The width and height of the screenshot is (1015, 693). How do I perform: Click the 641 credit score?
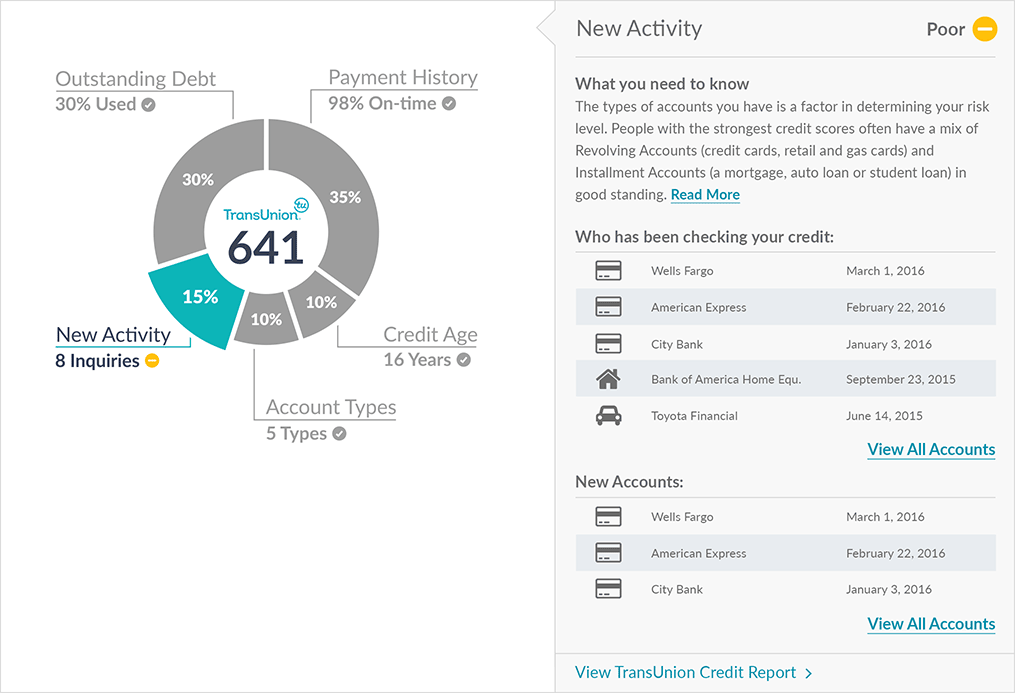(266, 248)
